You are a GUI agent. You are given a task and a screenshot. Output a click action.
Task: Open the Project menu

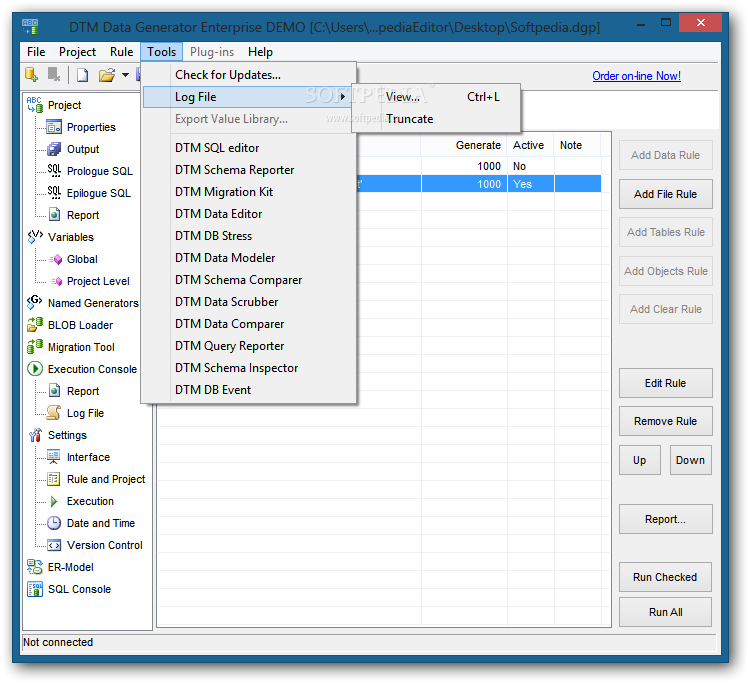click(77, 52)
